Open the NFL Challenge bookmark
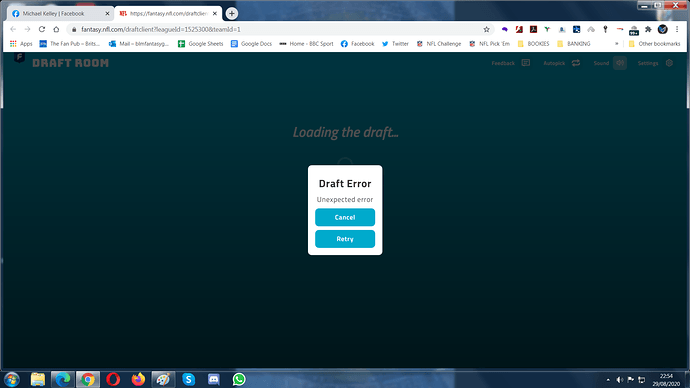This screenshot has height=388, width=690. (439, 44)
